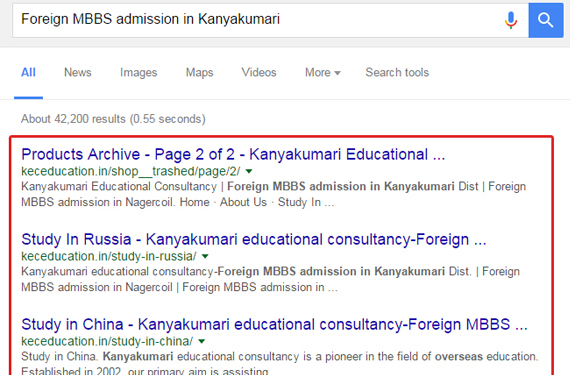Image resolution: width=570 pixels, height=375 pixels.
Task: Click the voice search microphone icon
Action: point(511,20)
